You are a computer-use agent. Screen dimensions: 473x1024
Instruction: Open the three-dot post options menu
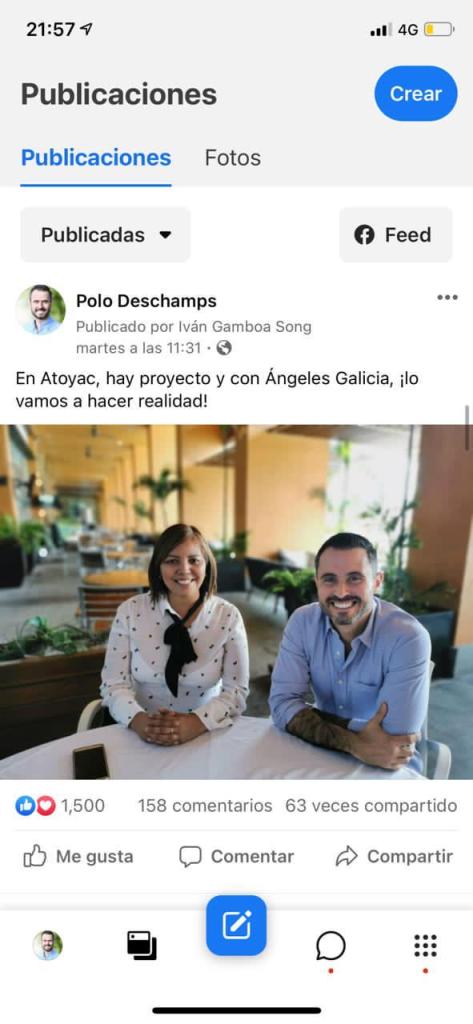pyautogui.click(x=447, y=298)
